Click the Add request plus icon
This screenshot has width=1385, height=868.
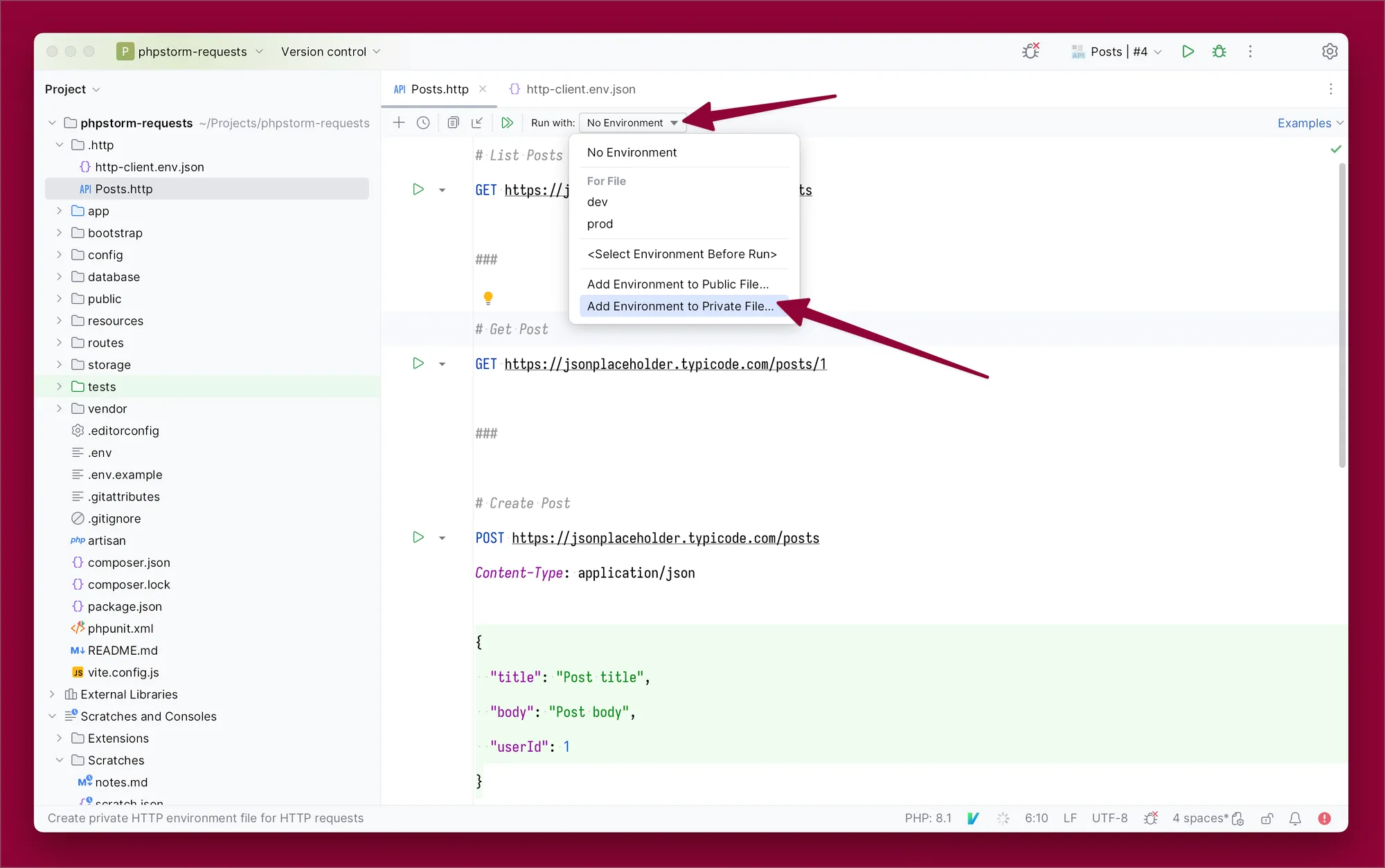[399, 123]
